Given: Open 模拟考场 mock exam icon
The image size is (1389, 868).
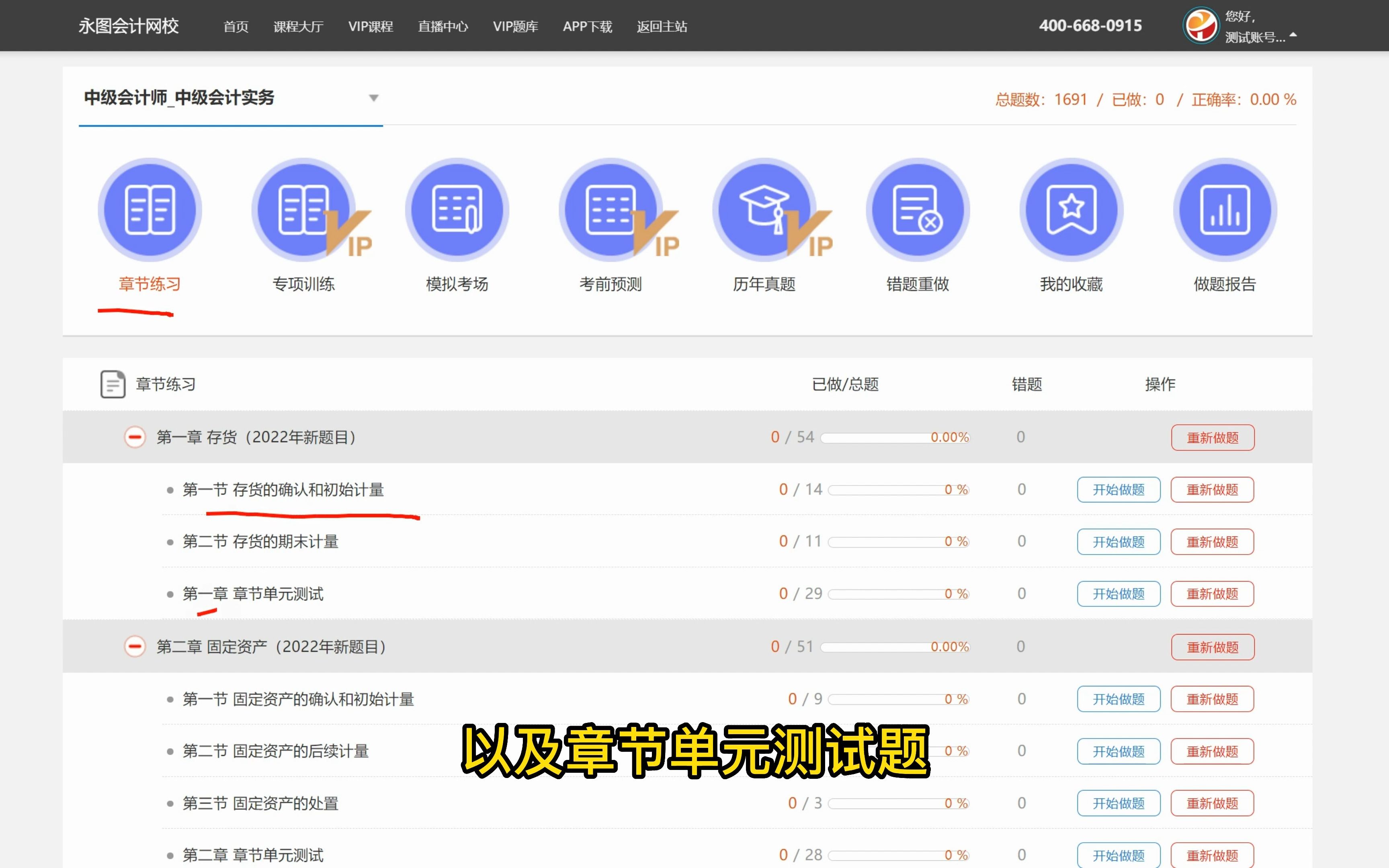Looking at the screenshot, I should click(457, 209).
